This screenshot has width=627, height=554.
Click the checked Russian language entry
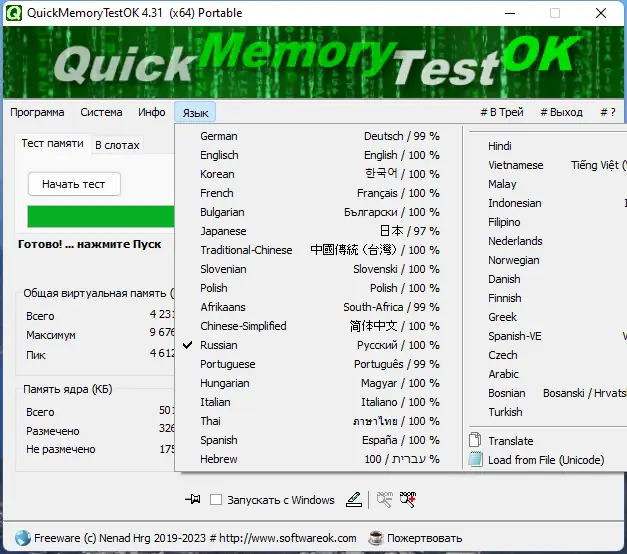(319, 345)
